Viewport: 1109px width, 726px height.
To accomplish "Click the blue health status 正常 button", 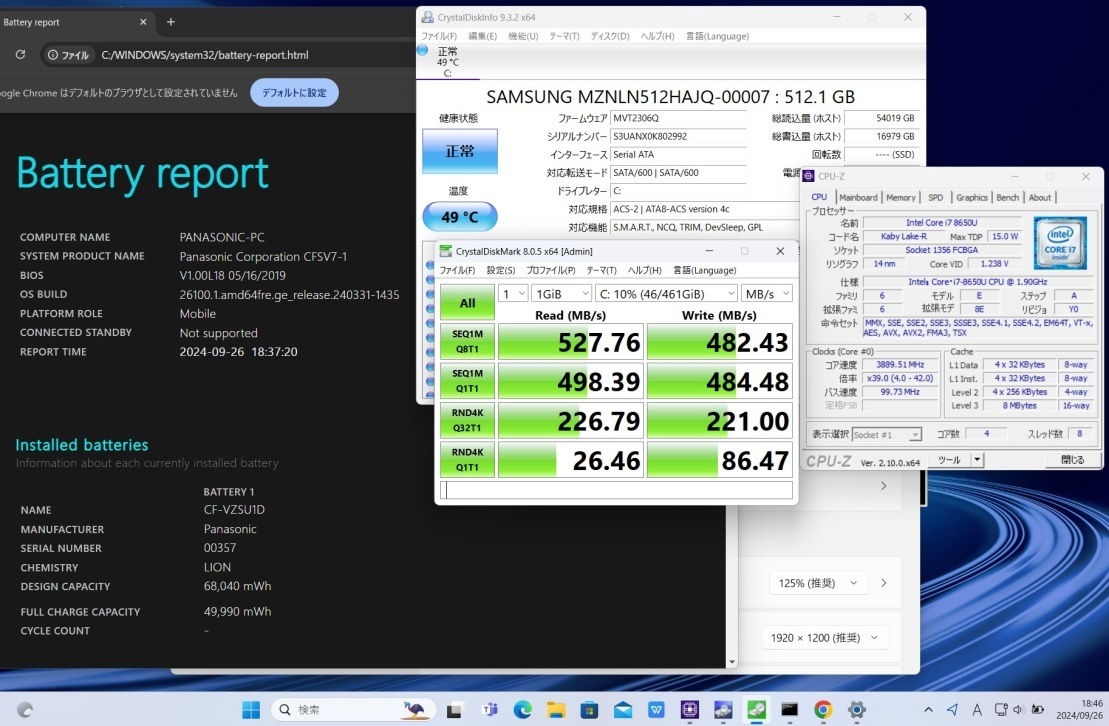I will point(460,151).
